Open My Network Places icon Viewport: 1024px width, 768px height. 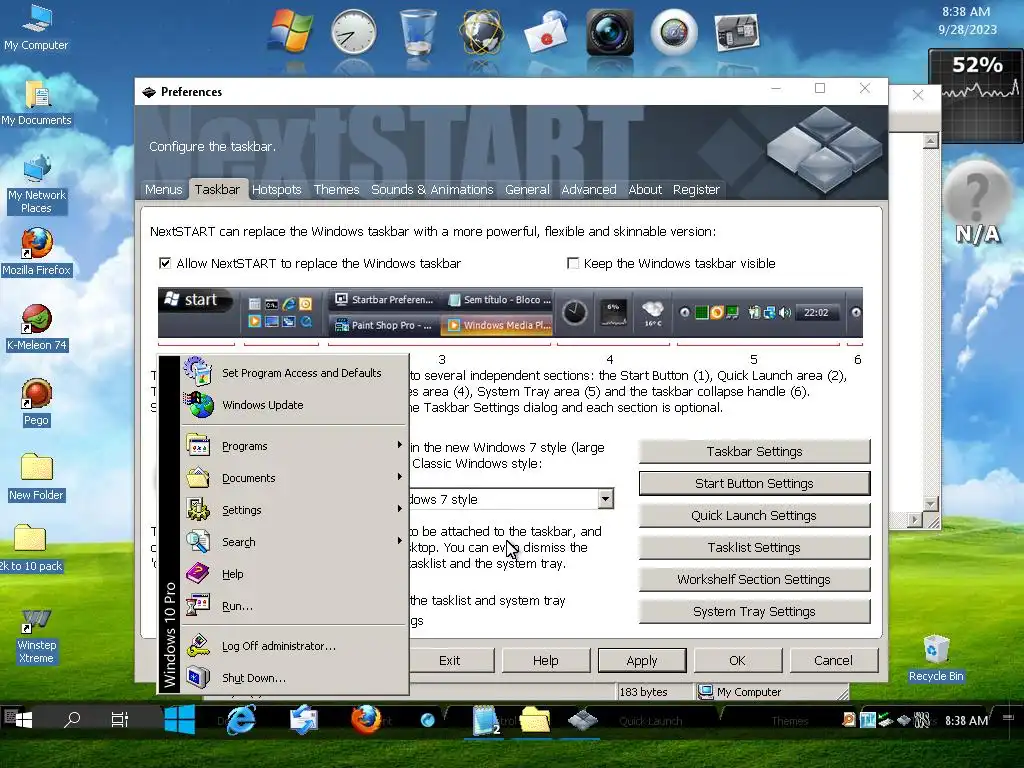click(36, 184)
